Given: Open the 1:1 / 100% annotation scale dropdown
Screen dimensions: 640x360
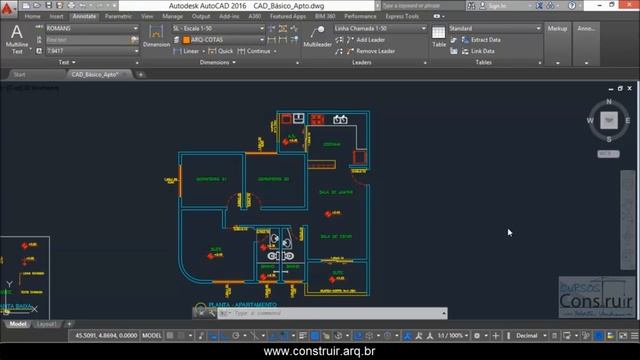Looking at the screenshot, I should coord(453,336).
